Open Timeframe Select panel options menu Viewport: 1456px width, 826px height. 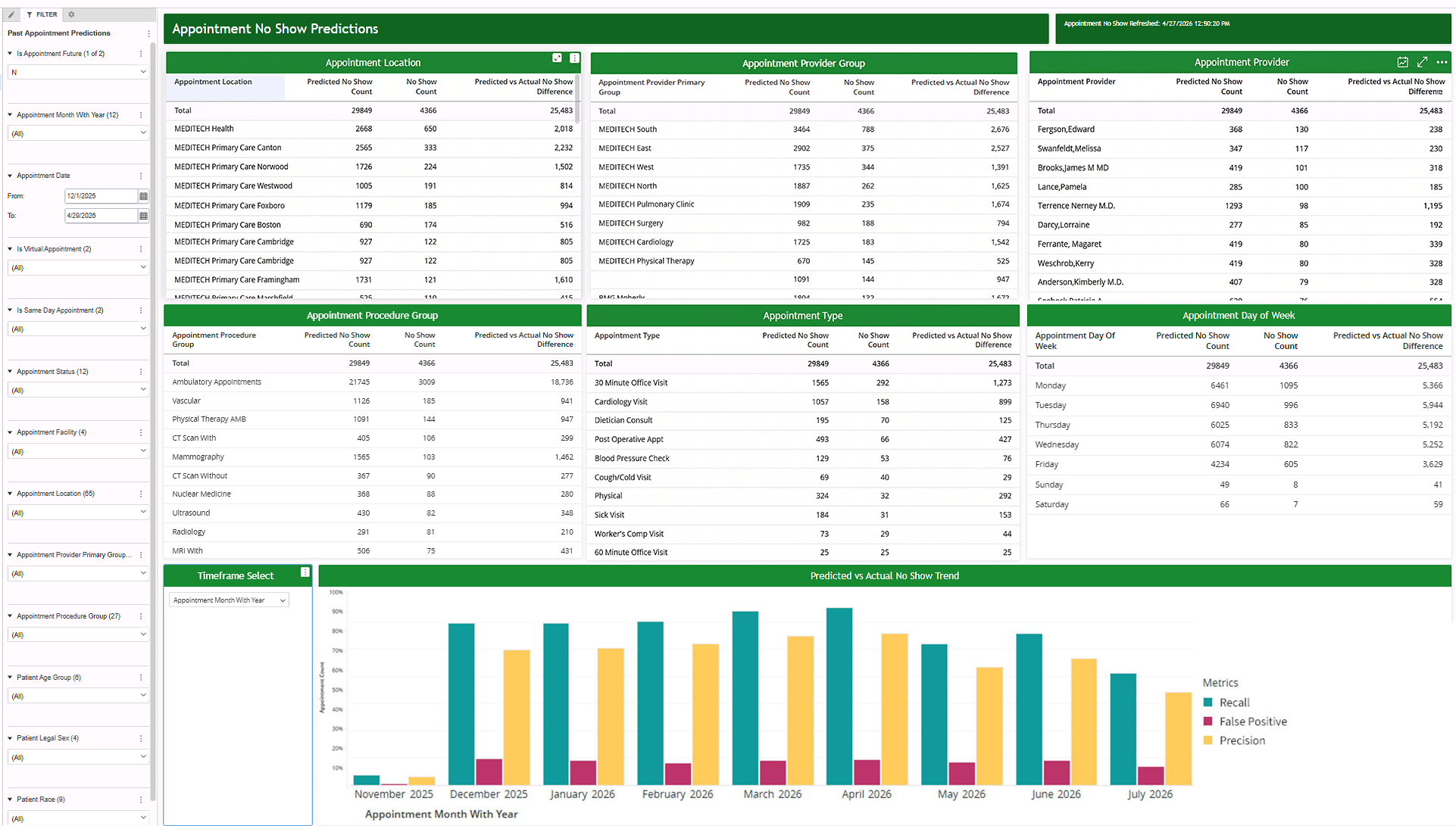pos(305,572)
